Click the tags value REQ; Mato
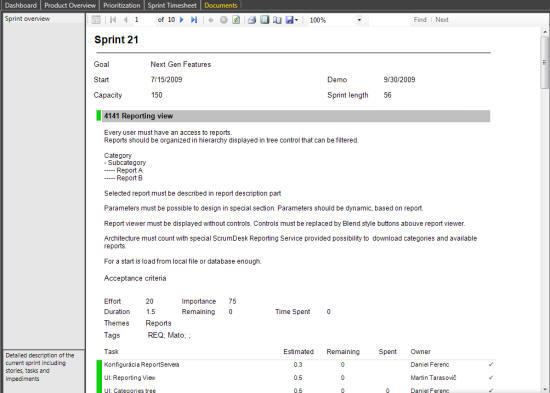Image resolution: width=550 pixels, height=393 pixels. (169, 335)
